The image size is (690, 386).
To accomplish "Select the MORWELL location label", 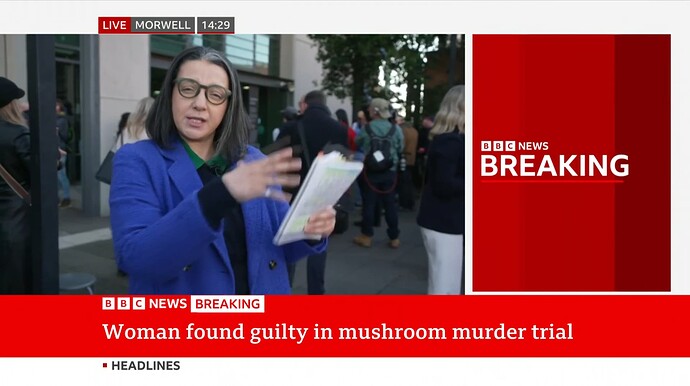I will pyautogui.click(x=162, y=25).
